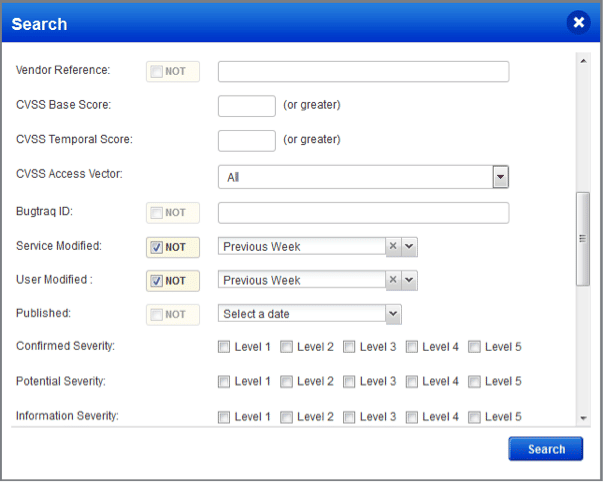
Task: Check Confirmed Severity Level 4
Action: (x=411, y=347)
